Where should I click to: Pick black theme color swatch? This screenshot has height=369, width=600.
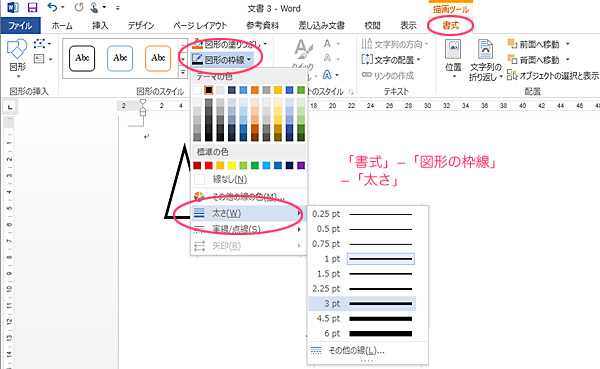(x=209, y=90)
